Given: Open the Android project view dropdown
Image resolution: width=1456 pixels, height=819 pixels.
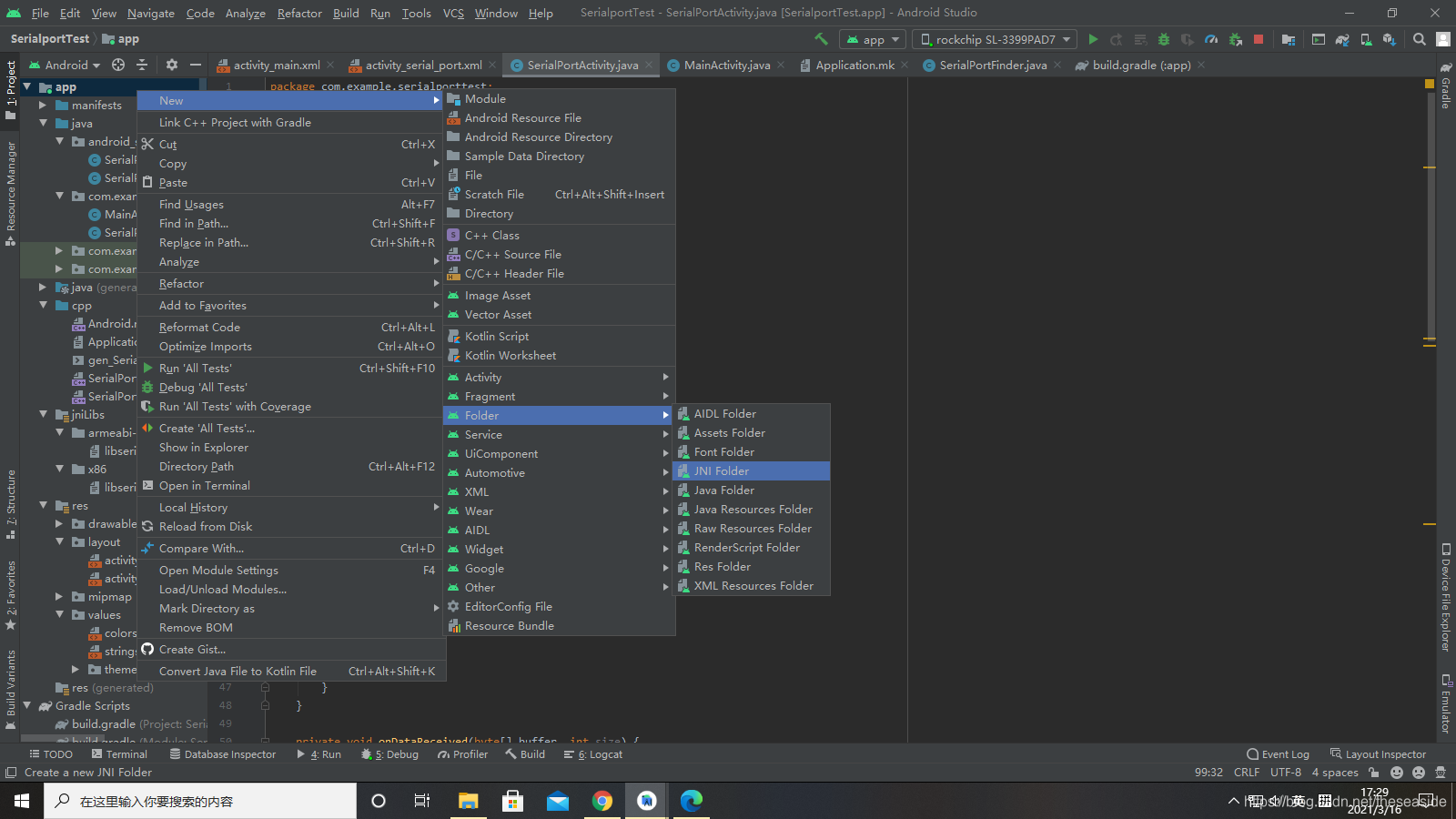Looking at the screenshot, I should pos(64,65).
